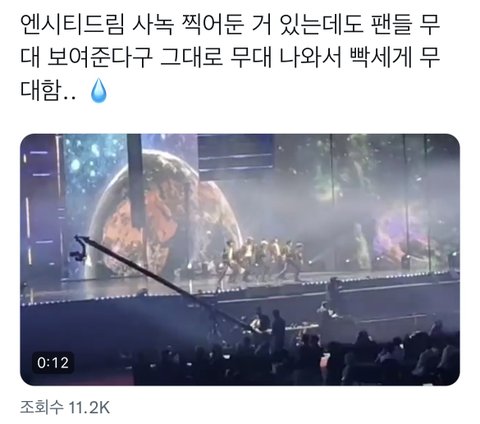Screen dimensions: 480x424
Task: Click the 11.2K number below the video
Action: [x=89, y=407]
